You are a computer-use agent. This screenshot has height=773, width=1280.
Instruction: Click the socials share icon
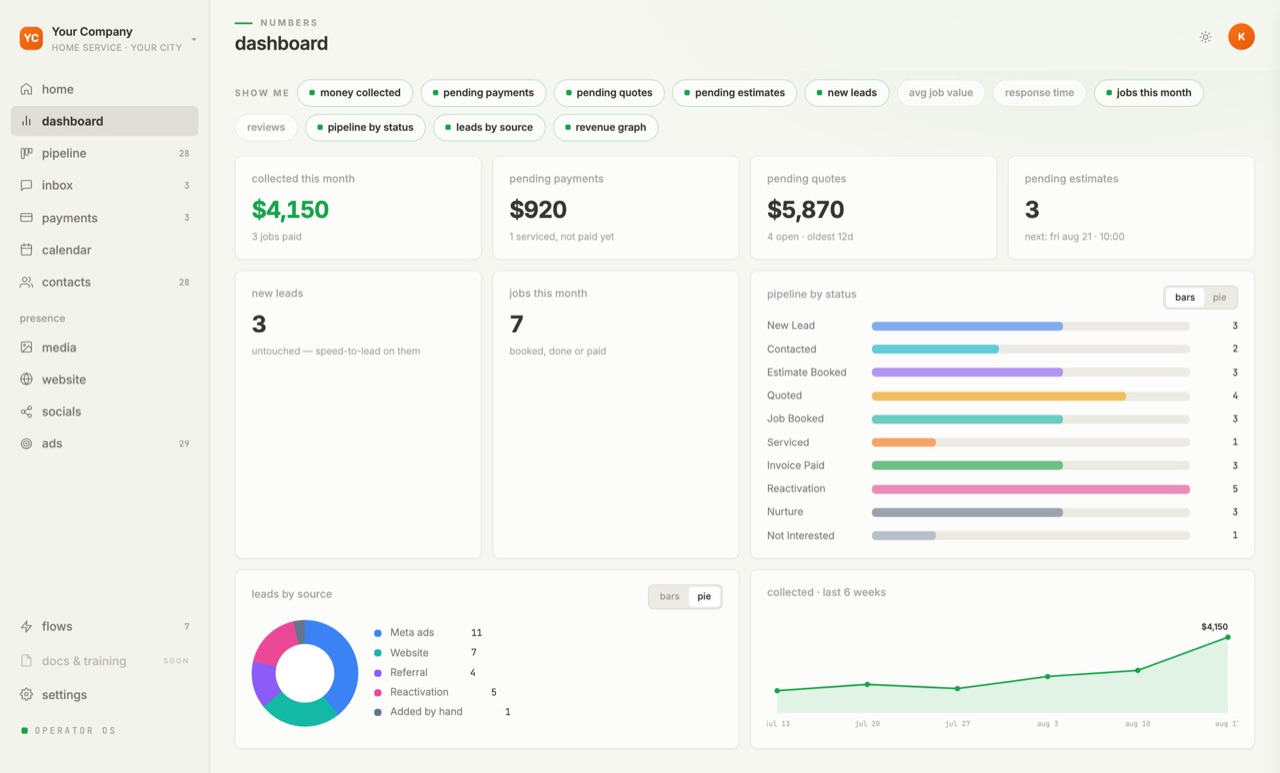tap(26, 411)
